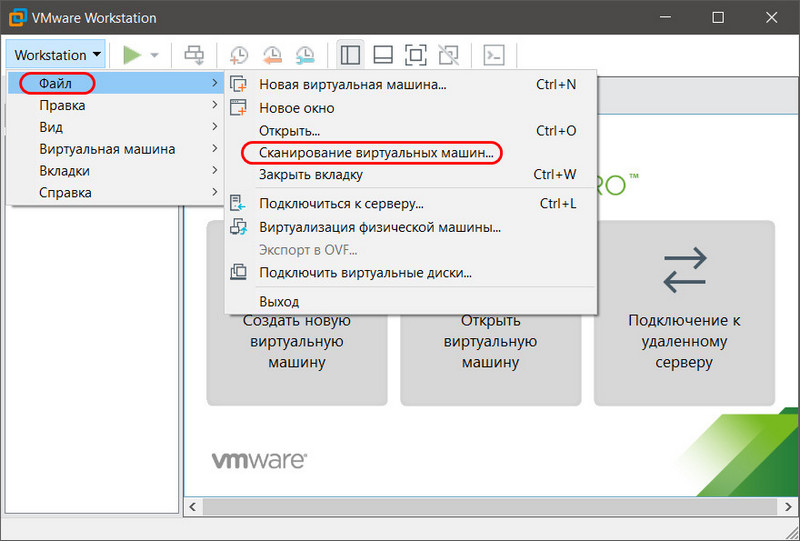This screenshot has width=800, height=541.
Task: Close the VMware Workstation window
Action: 771,17
